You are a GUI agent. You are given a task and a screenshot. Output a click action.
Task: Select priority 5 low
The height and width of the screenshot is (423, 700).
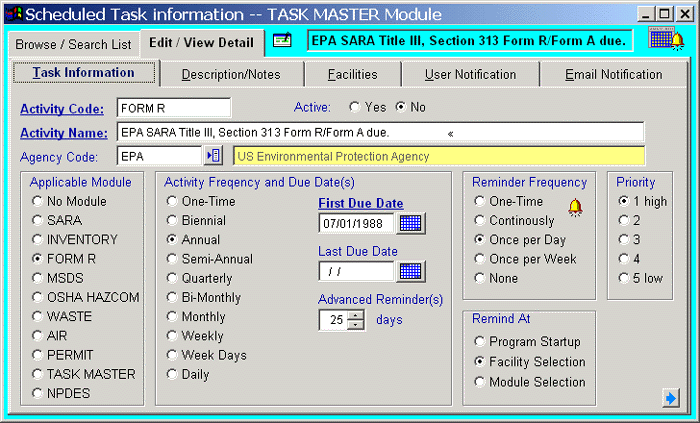tap(624, 278)
